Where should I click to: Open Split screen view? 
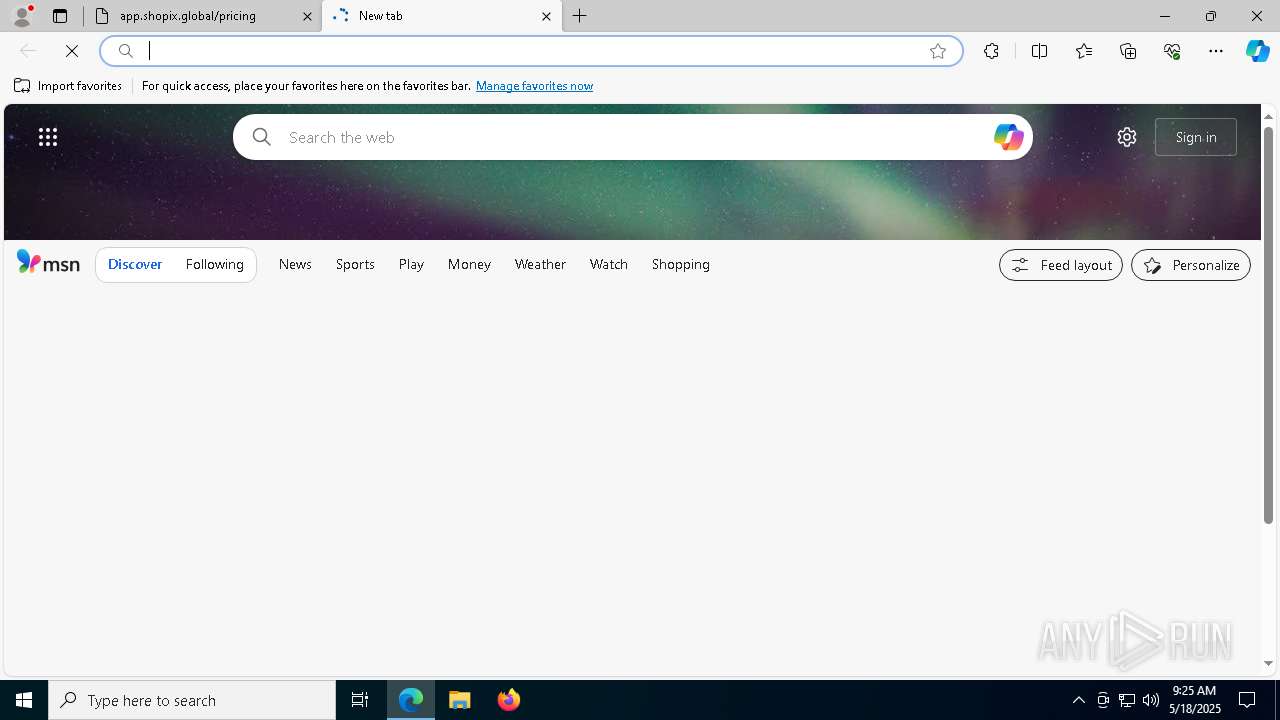pyautogui.click(x=1039, y=51)
